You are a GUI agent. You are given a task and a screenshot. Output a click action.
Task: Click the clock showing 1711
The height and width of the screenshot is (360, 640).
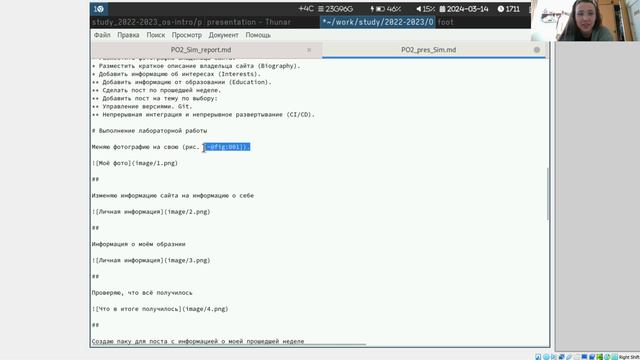tap(509, 9)
